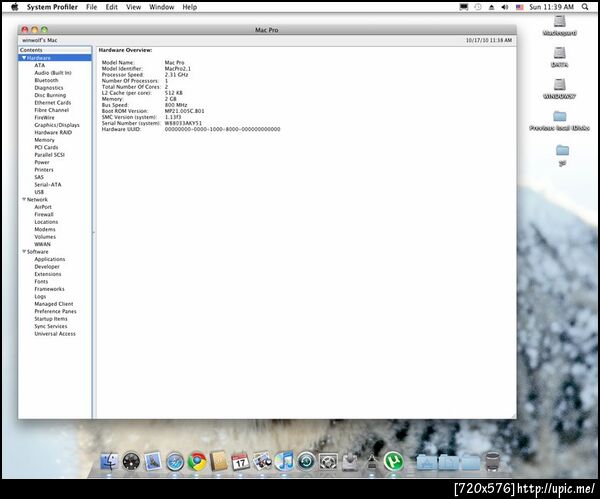This screenshot has width=600, height=499.
Task: Select the DATA drive on desktop
Action: pos(559,57)
